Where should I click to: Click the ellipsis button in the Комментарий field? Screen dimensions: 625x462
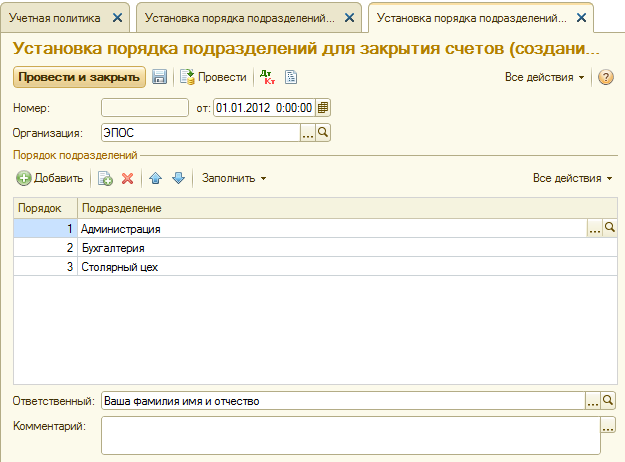[608, 425]
